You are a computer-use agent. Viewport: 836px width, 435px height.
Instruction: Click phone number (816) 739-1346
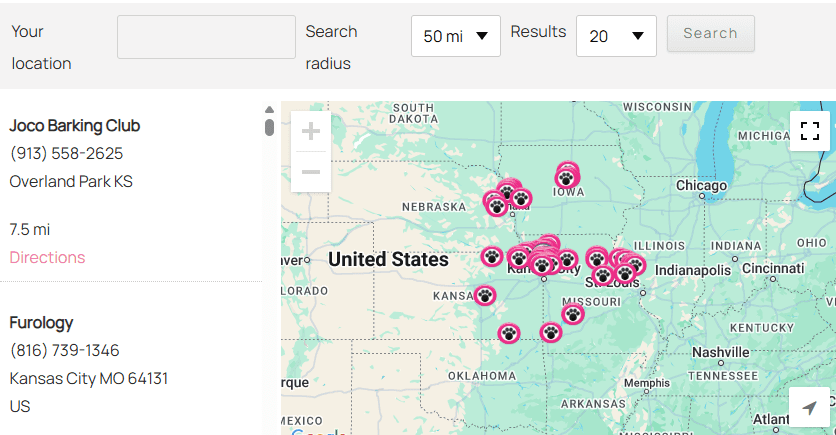click(65, 351)
